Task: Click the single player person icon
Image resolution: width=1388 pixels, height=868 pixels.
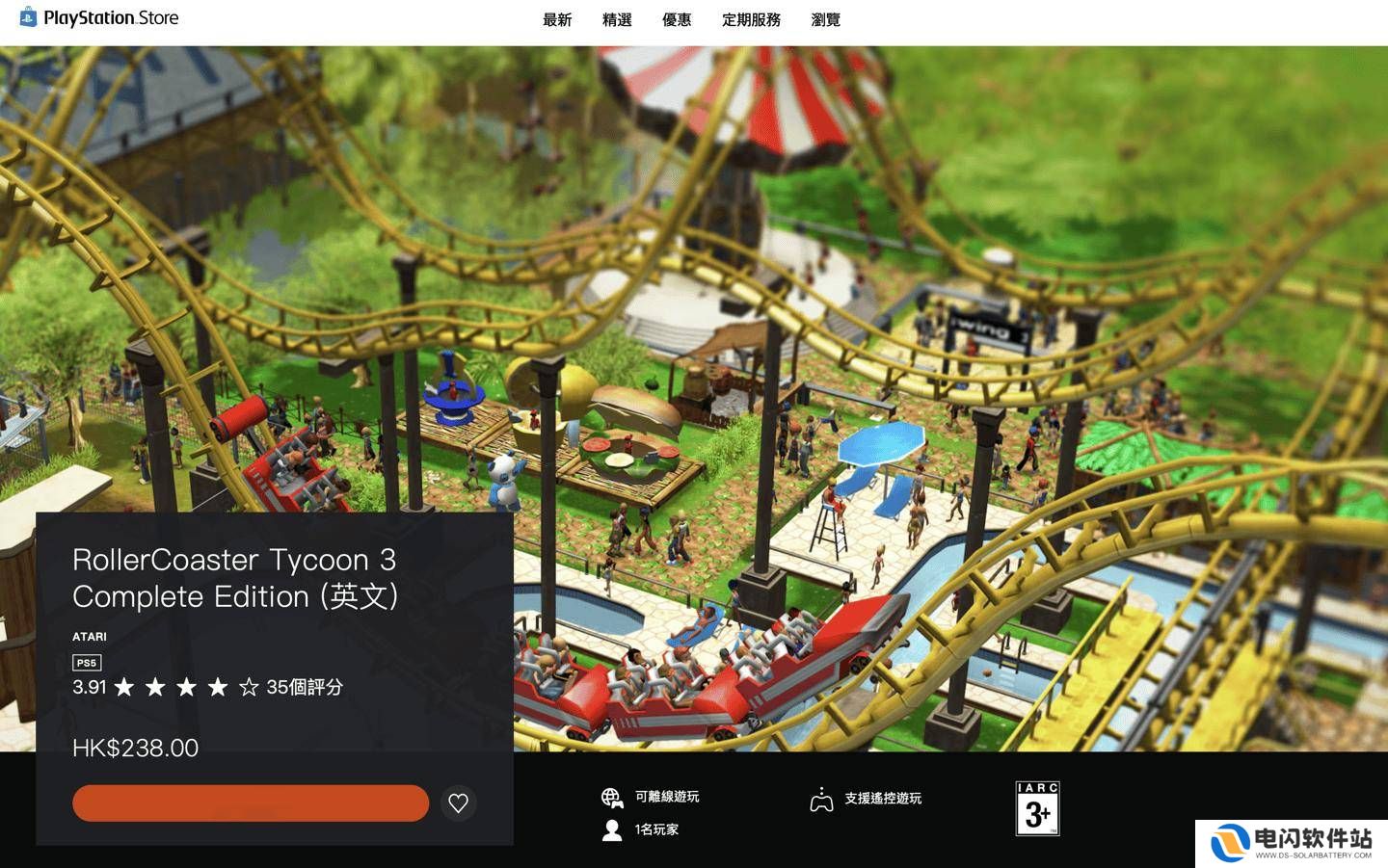Action: coord(612,829)
